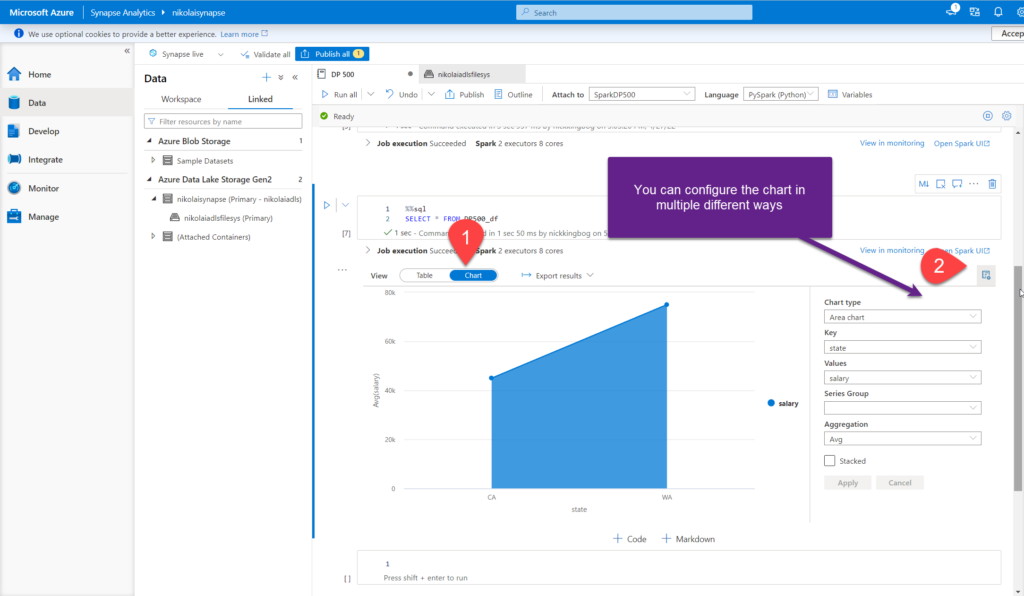Open the feedback icon with the badge

tap(952, 10)
